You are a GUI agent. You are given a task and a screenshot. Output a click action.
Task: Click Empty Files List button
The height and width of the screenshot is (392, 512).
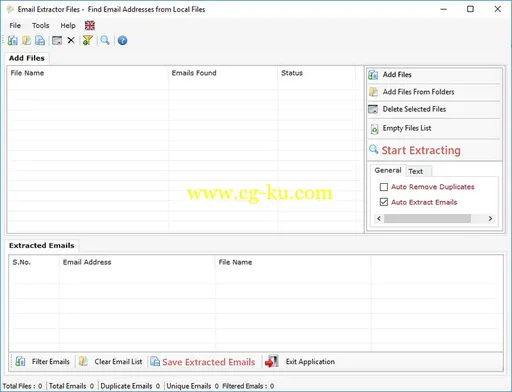434,128
